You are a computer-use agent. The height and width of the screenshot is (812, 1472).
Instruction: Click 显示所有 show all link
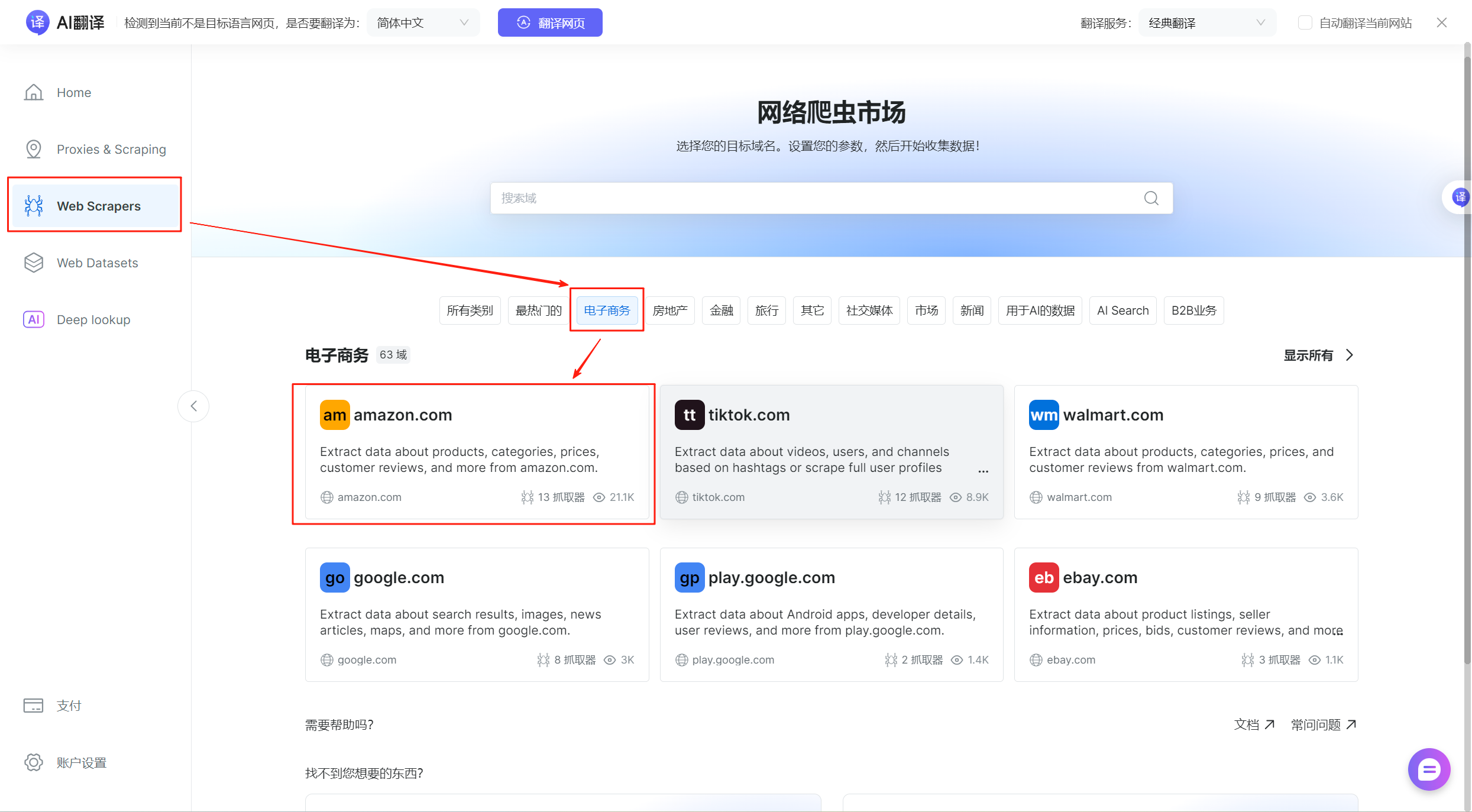1308,355
